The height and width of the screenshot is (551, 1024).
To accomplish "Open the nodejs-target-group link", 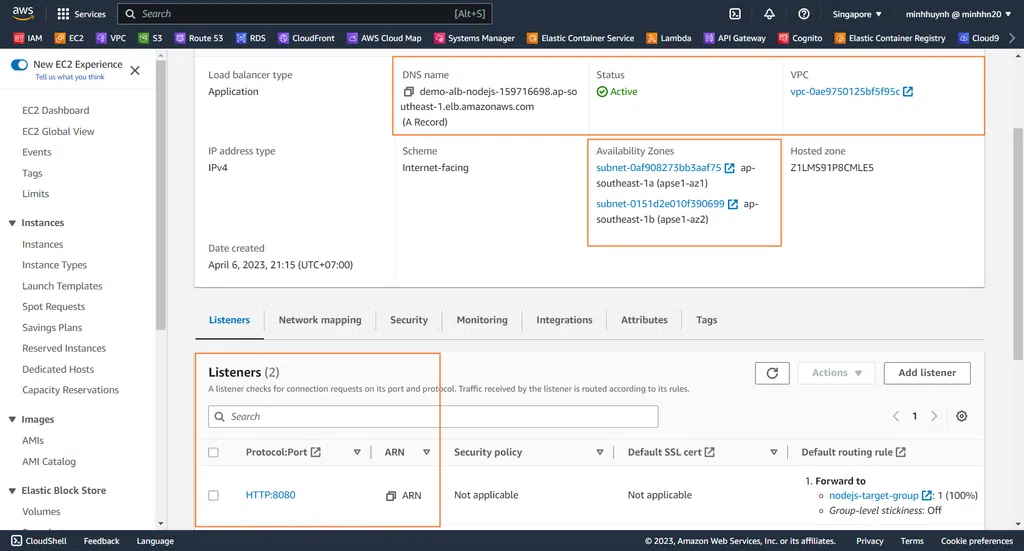I will click(874, 495).
